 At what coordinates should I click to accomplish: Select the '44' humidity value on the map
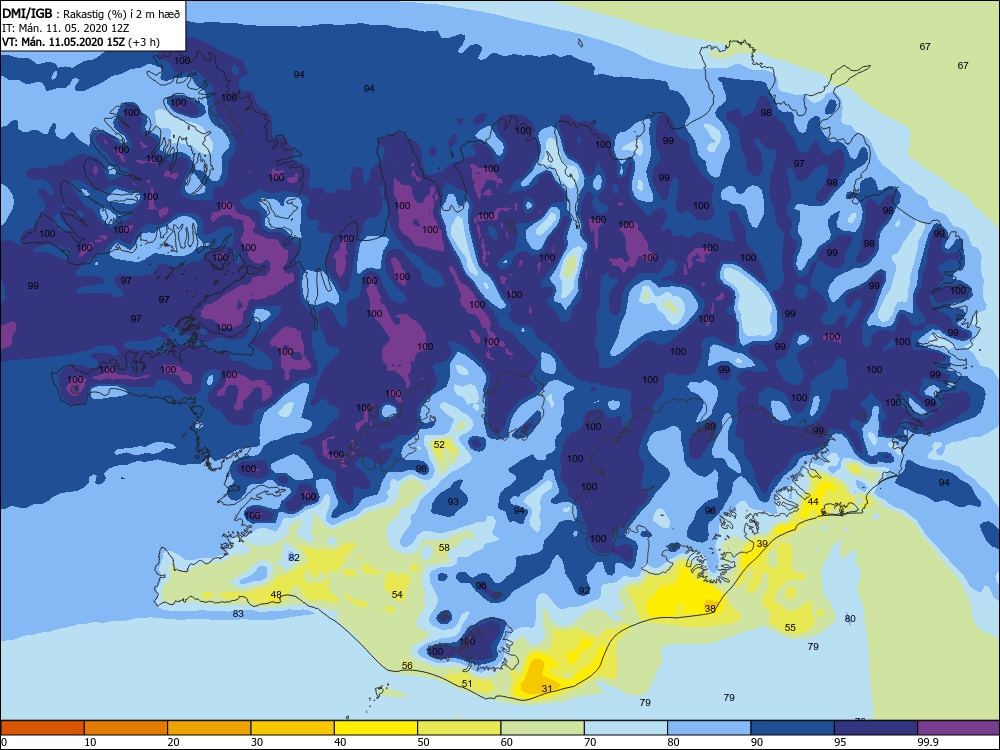[x=812, y=502]
